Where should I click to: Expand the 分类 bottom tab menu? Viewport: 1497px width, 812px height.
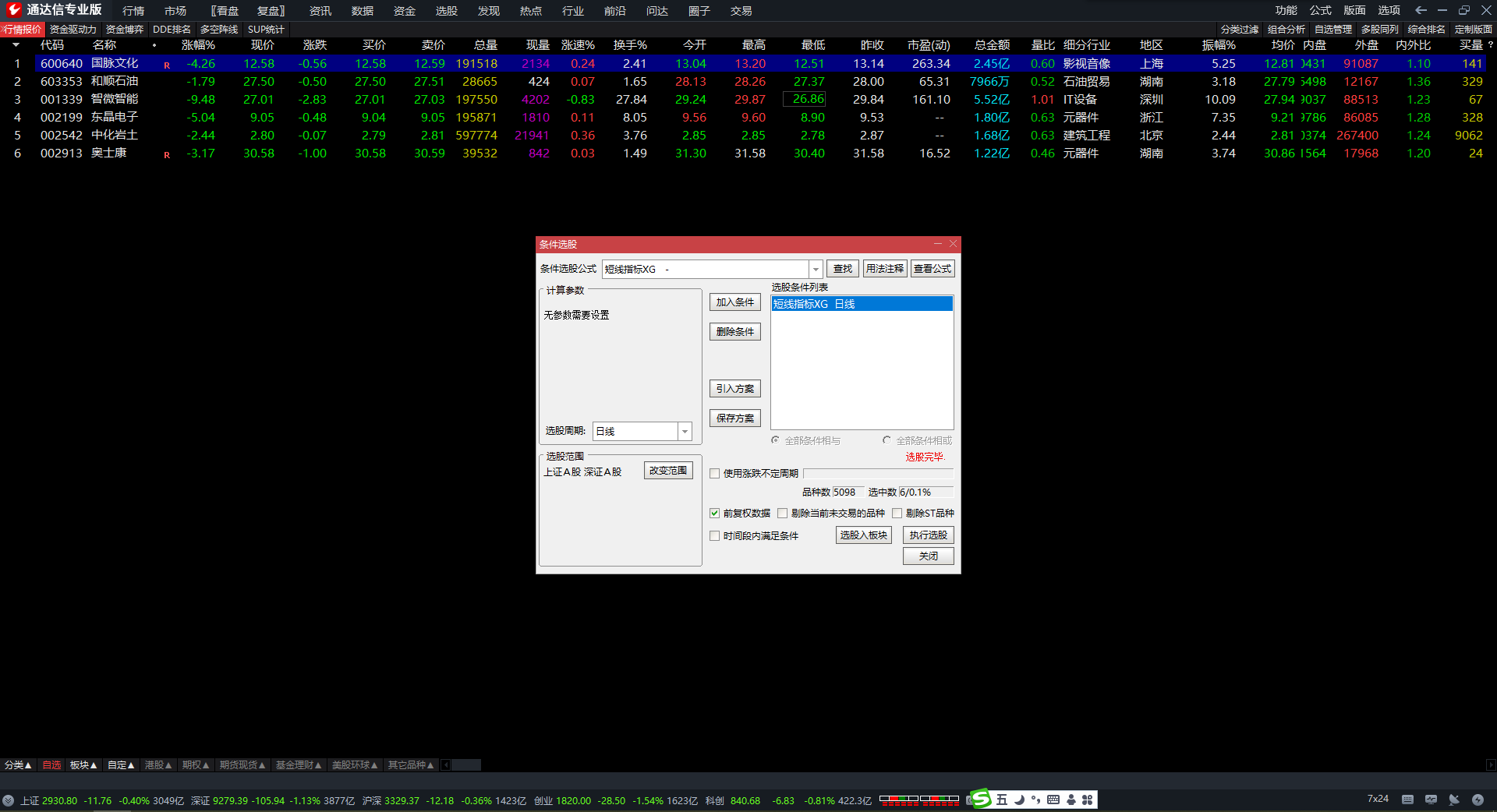click(18, 765)
